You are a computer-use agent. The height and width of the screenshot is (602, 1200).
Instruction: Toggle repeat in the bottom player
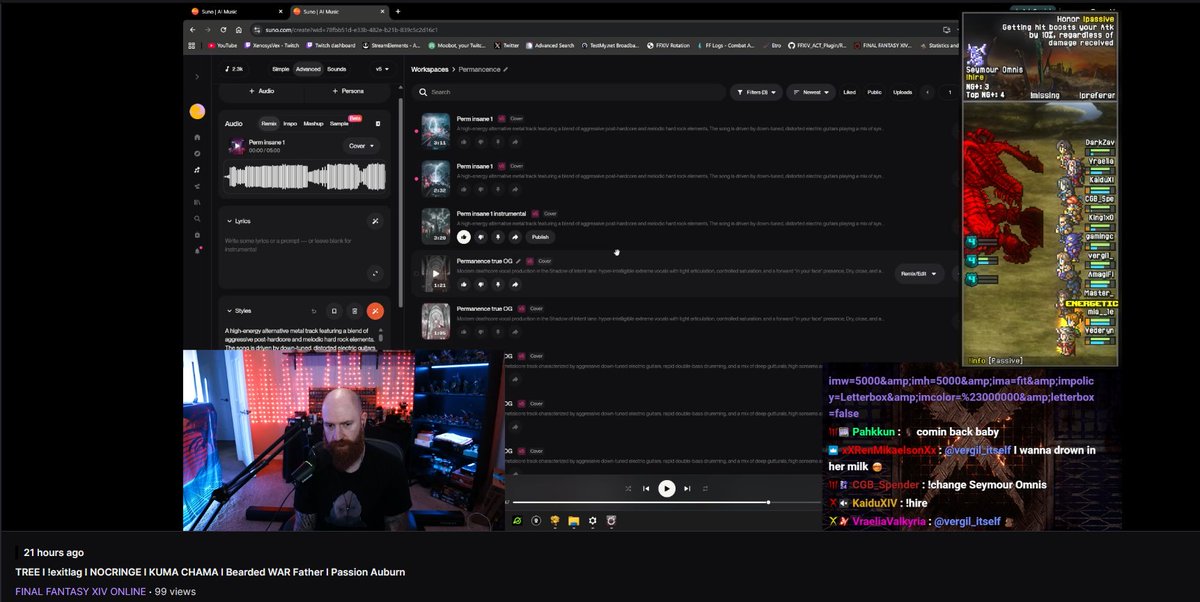705,489
